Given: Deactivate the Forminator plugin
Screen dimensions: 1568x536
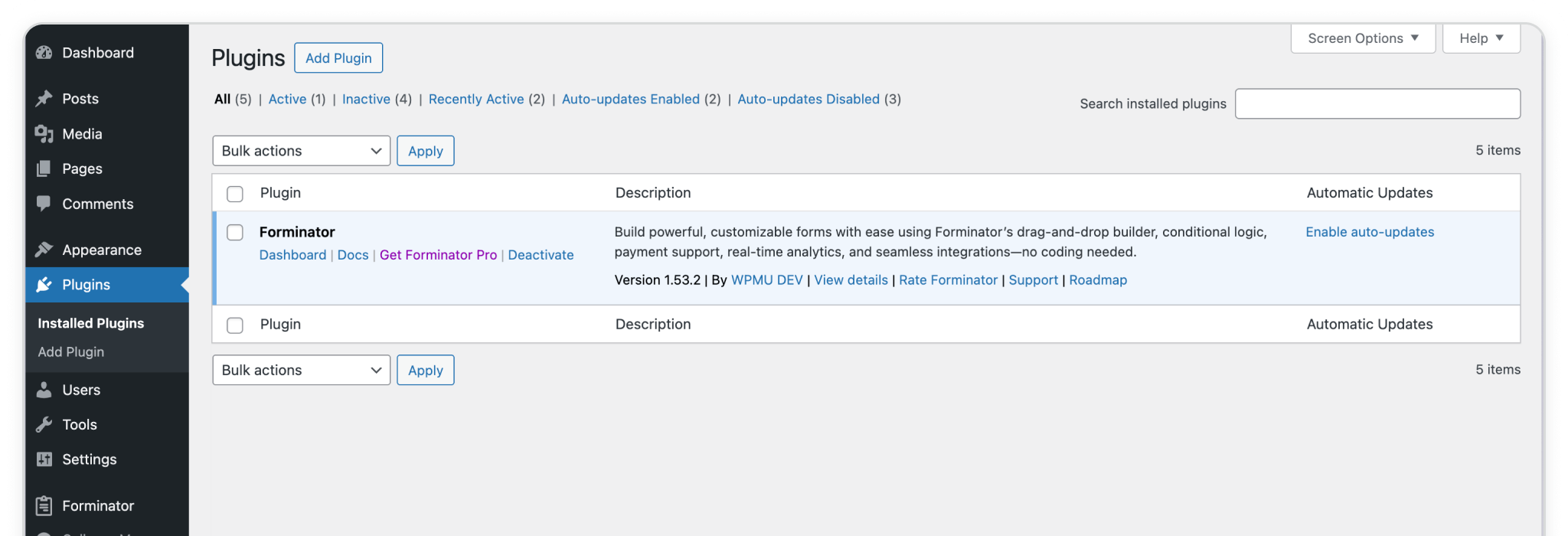Looking at the screenshot, I should pyautogui.click(x=541, y=255).
